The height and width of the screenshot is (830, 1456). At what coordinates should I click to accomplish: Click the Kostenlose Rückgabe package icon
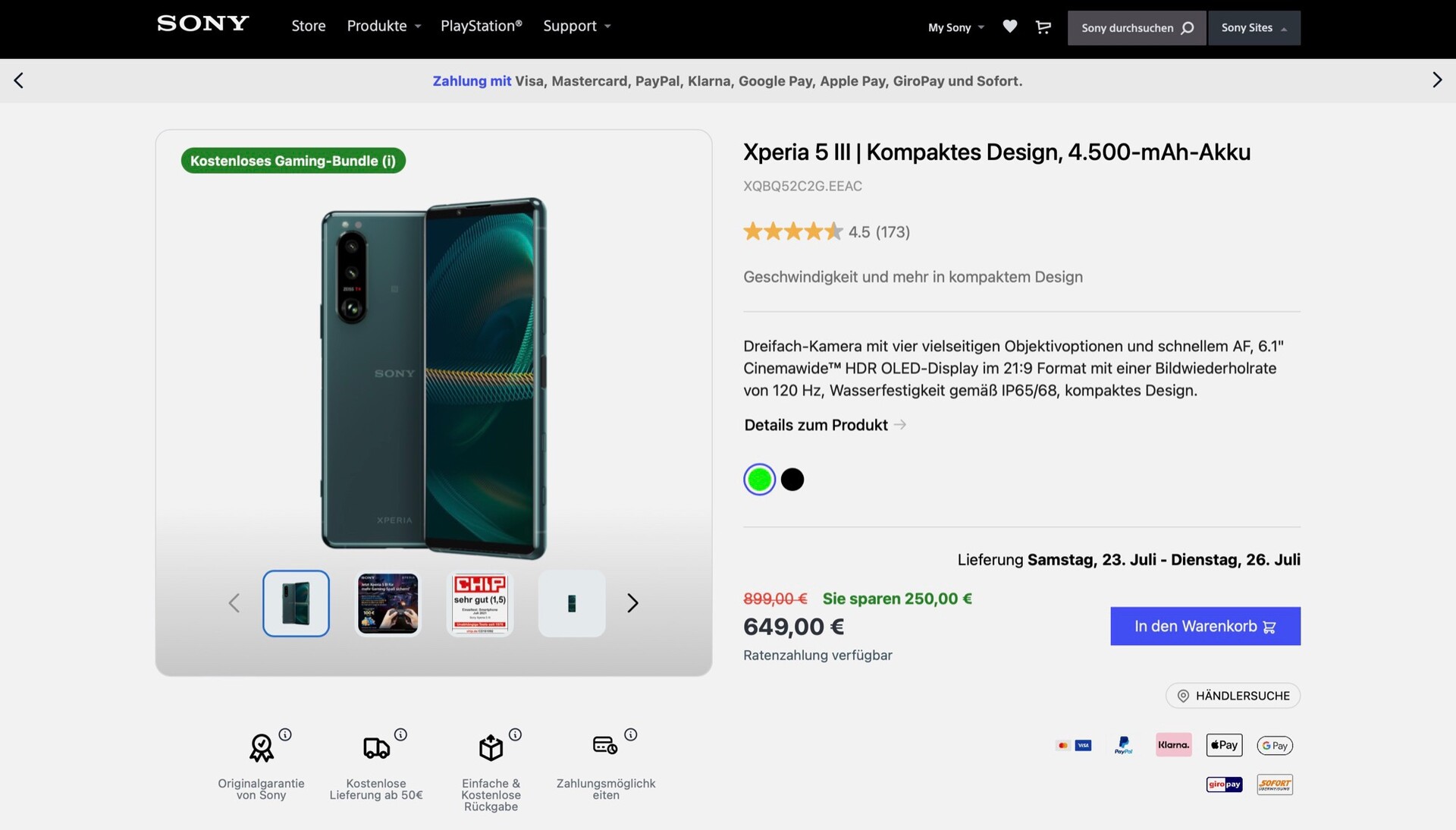pyautogui.click(x=491, y=748)
